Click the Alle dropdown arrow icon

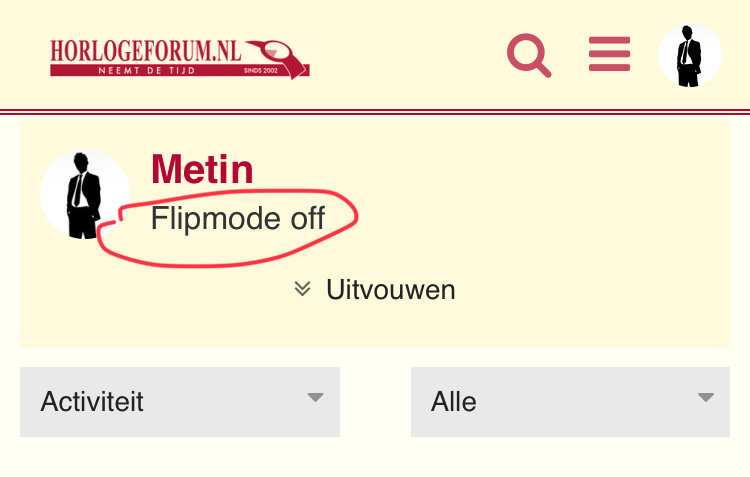point(706,397)
